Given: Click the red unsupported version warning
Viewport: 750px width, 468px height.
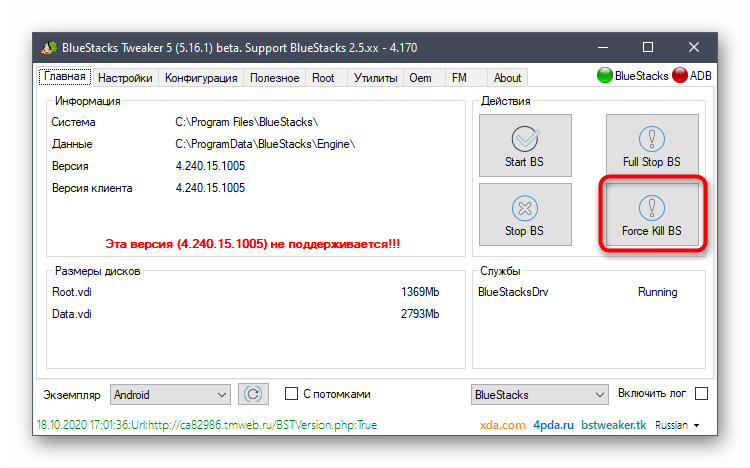Looking at the screenshot, I should point(253,244).
